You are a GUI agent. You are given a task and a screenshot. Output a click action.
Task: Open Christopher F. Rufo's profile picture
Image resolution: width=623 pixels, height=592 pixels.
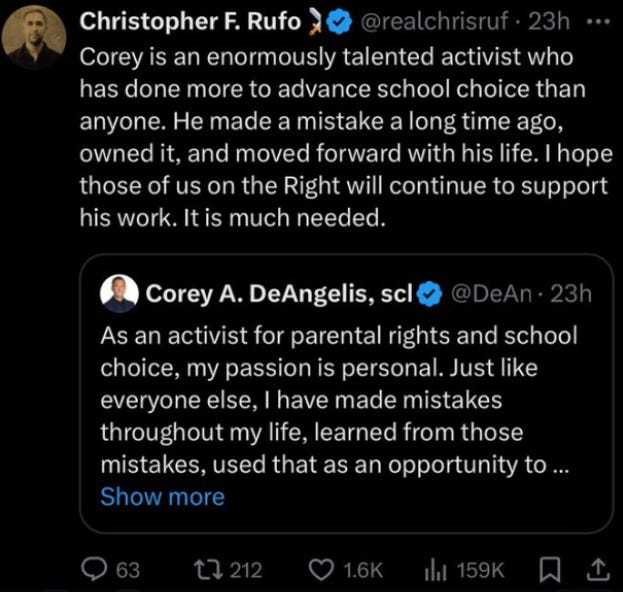coord(34,38)
